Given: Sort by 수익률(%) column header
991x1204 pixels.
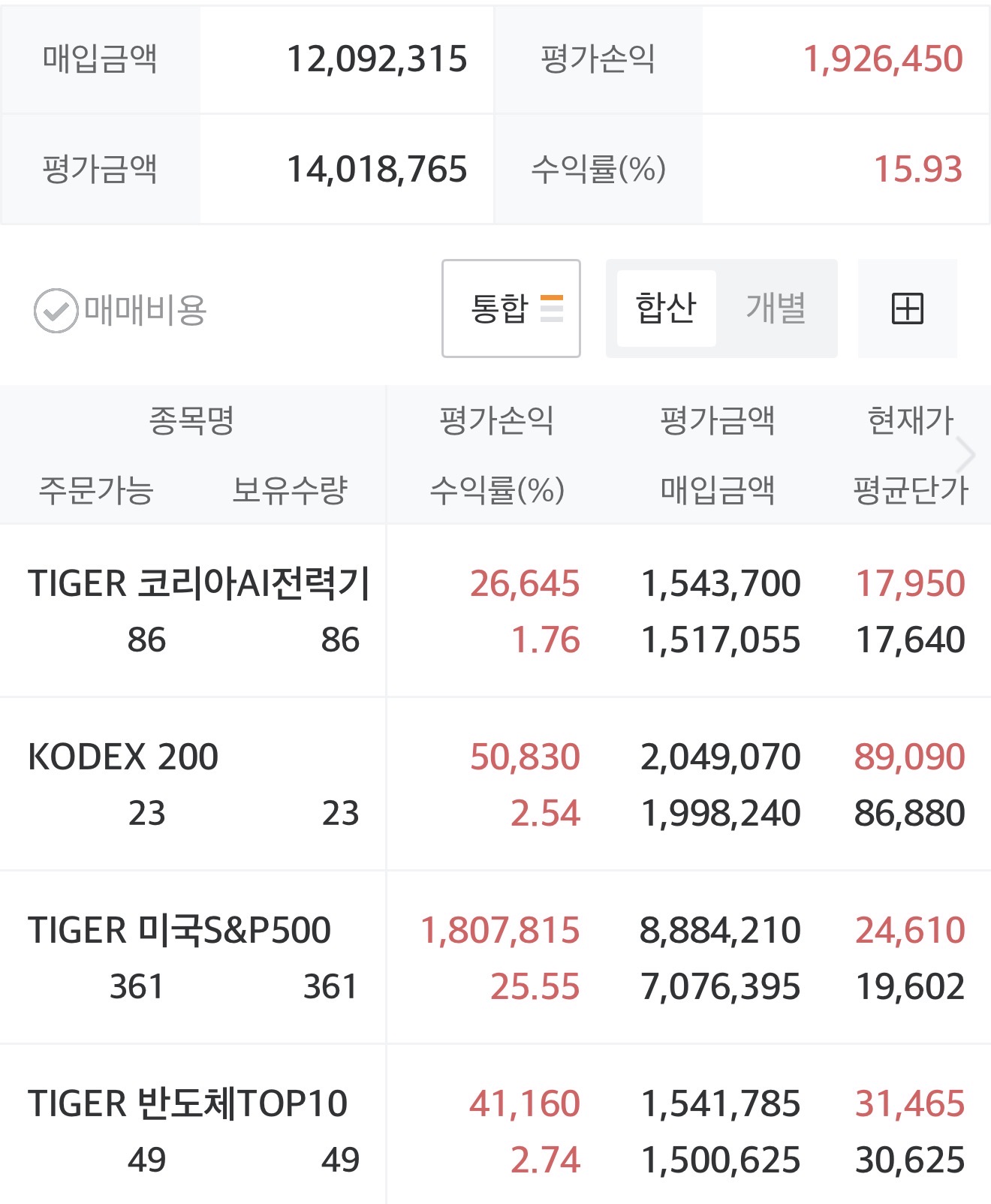Looking at the screenshot, I should pyautogui.click(x=497, y=490).
